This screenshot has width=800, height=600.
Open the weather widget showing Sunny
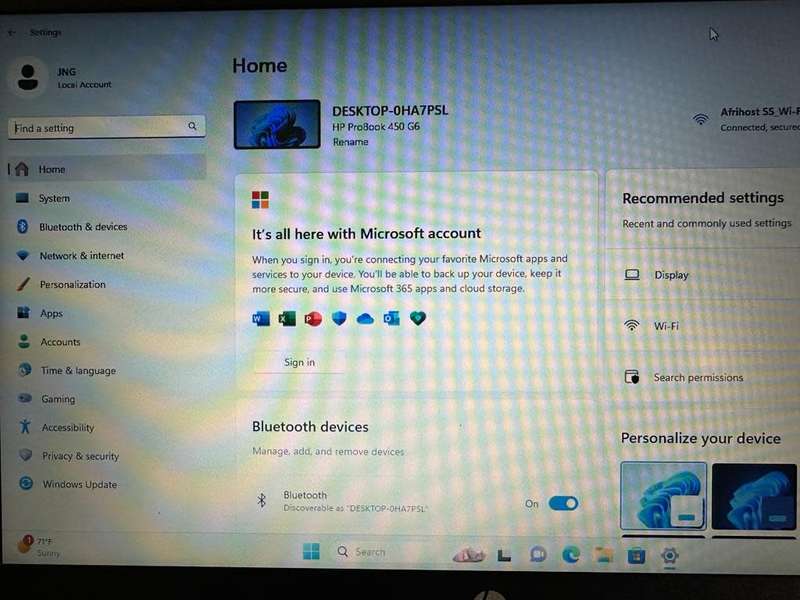[x=39, y=546]
